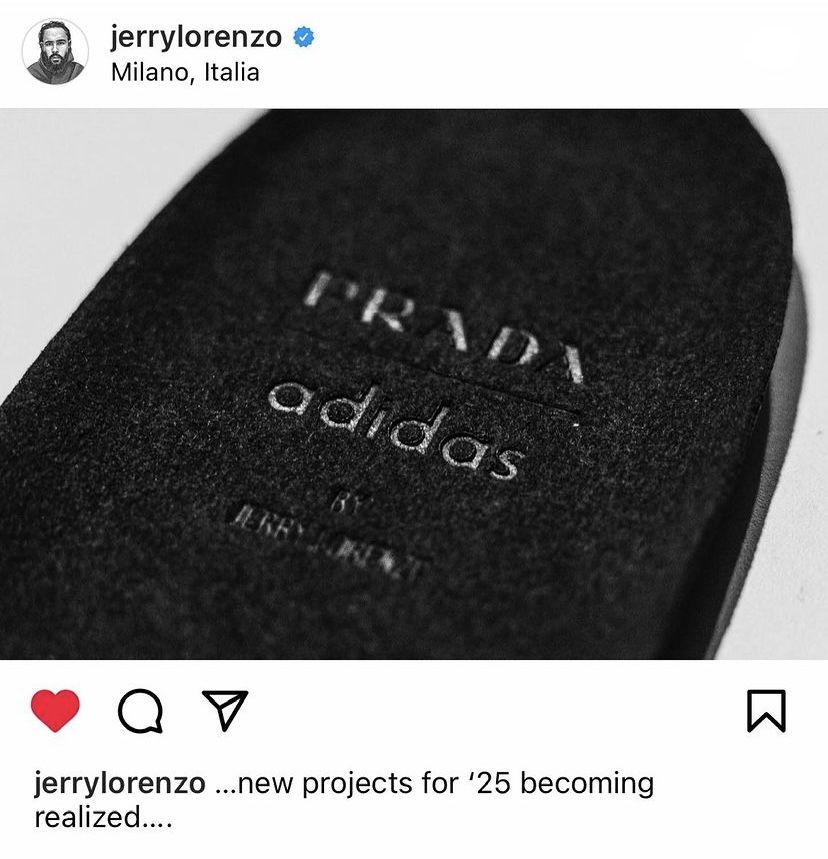
Task: Click the black suede insole toe area
Action: 493,181
